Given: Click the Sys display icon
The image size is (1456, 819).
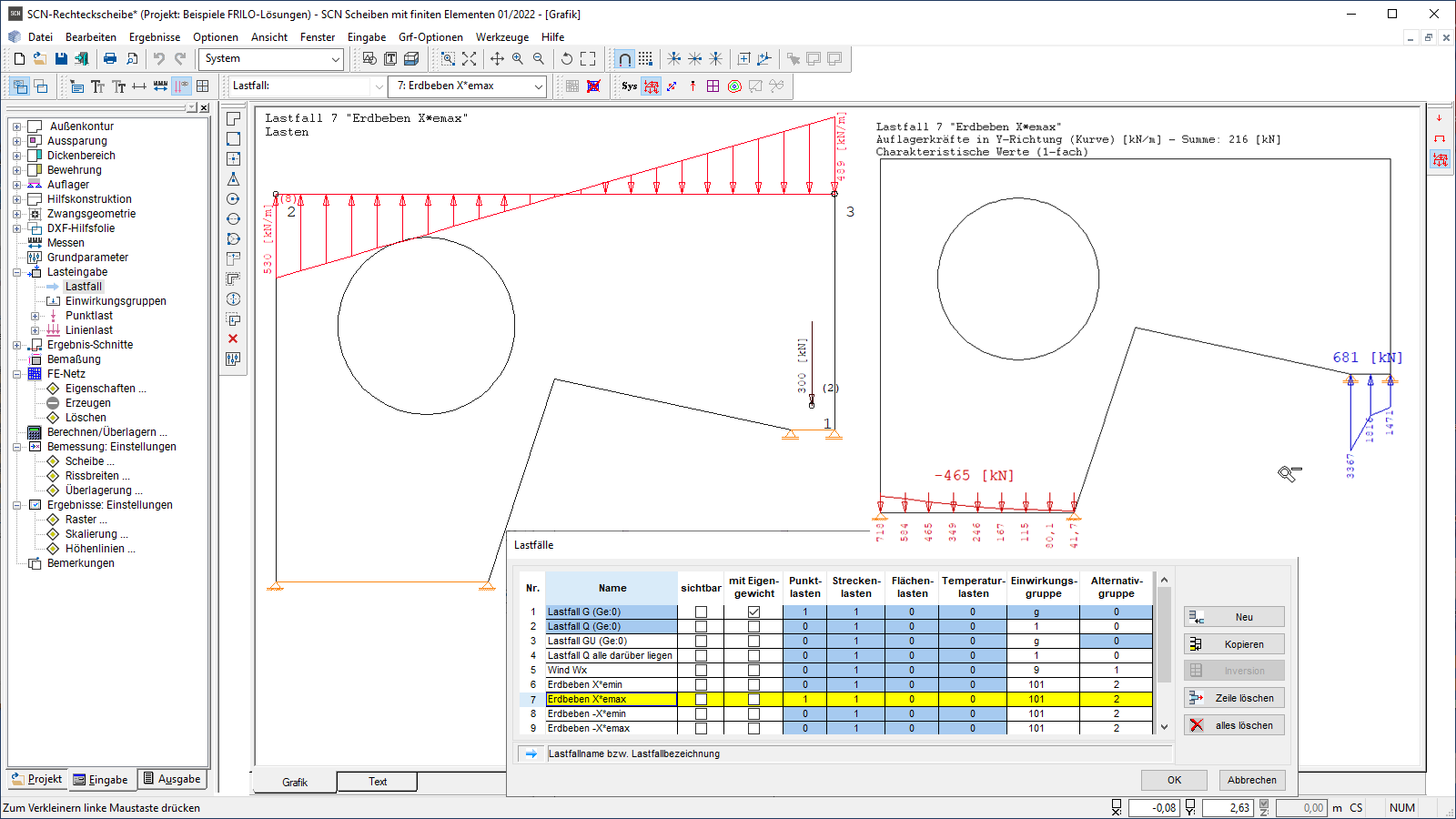Looking at the screenshot, I should coord(630,86).
